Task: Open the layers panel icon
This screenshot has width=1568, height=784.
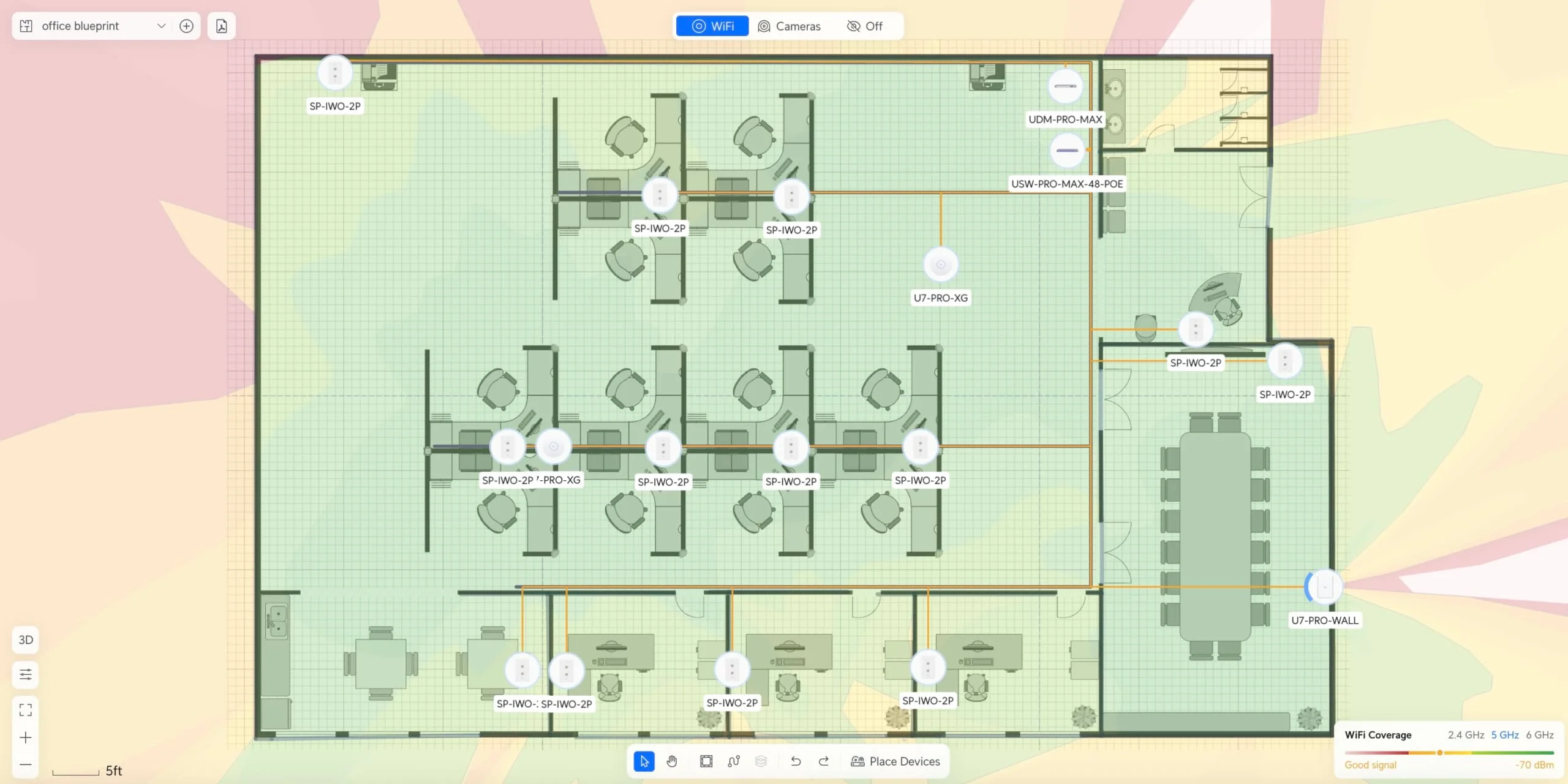Action: [x=761, y=761]
